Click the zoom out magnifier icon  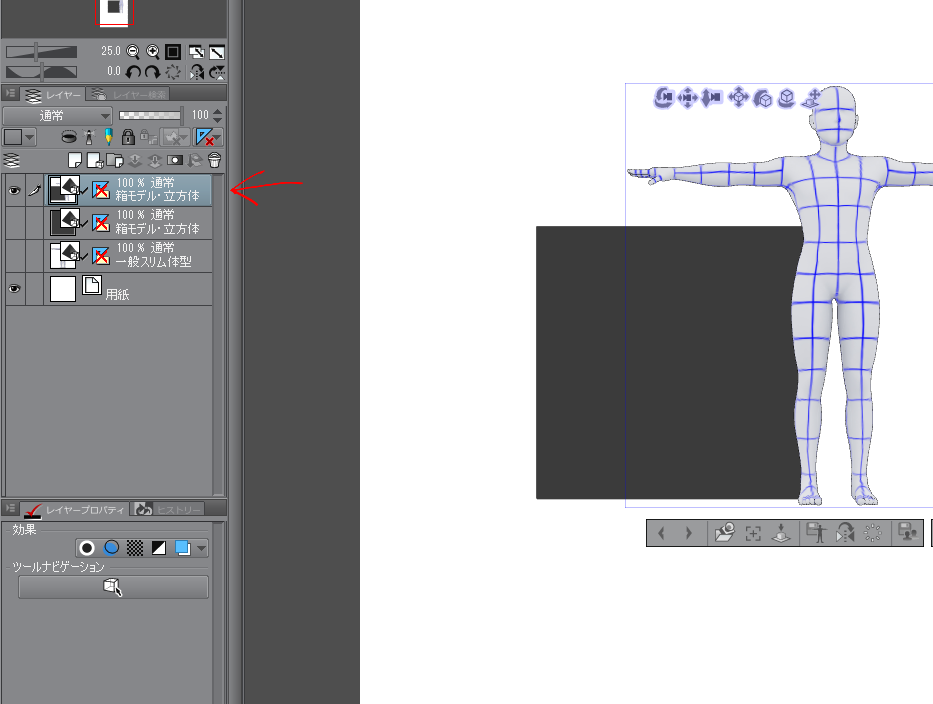point(133,51)
